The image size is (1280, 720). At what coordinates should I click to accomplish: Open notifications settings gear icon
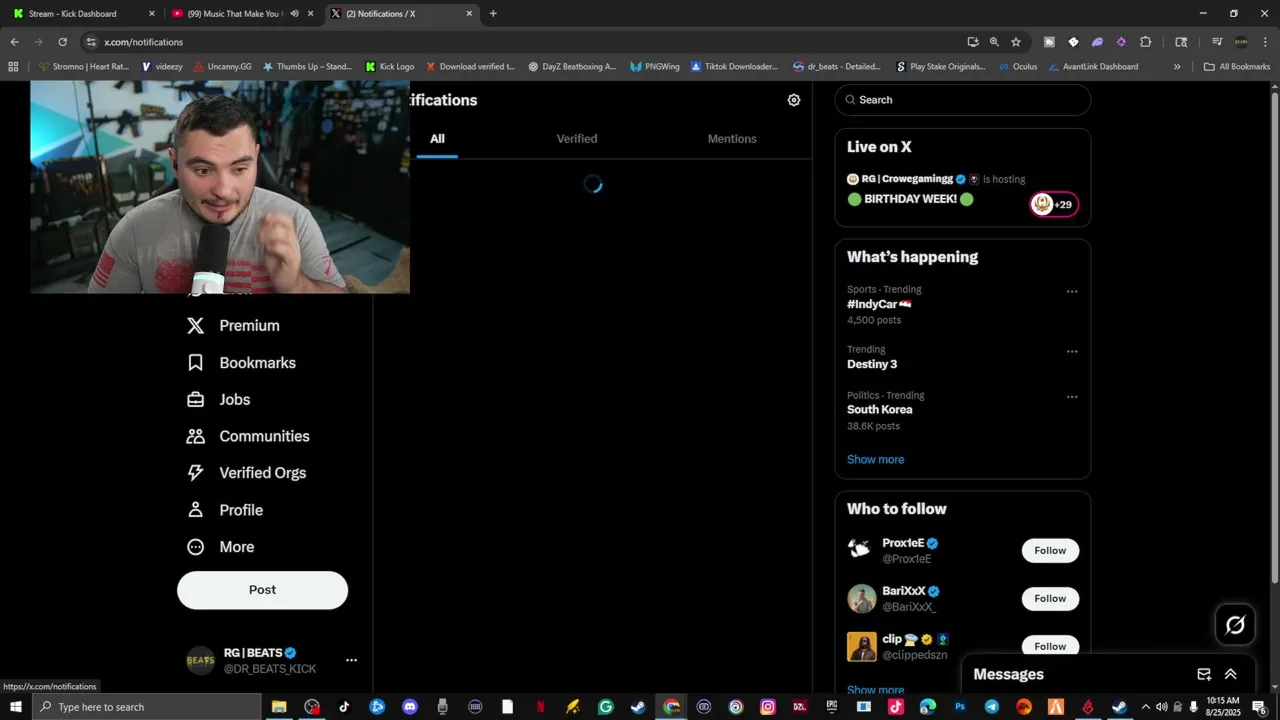(x=794, y=100)
